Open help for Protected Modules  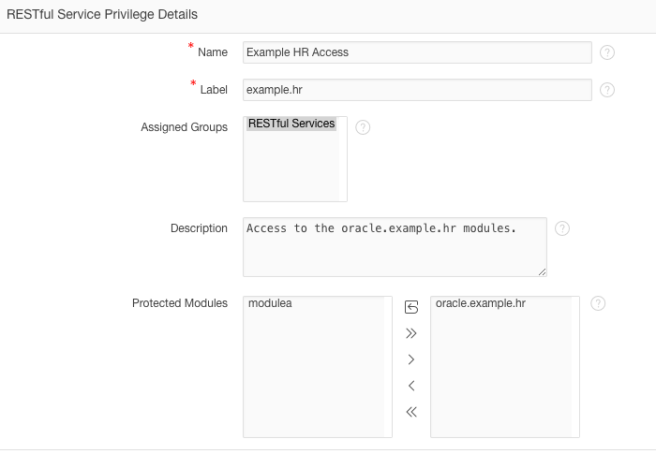tap(598, 303)
